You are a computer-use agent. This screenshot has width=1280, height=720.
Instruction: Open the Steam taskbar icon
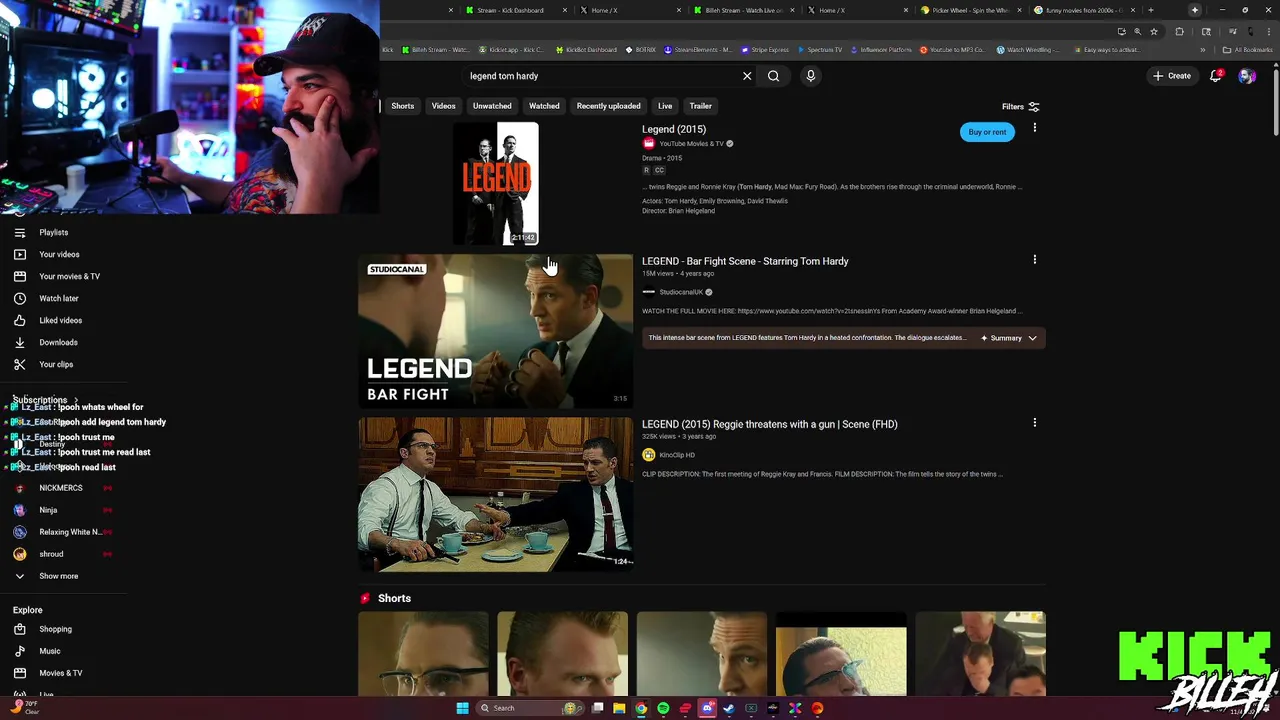point(729,708)
